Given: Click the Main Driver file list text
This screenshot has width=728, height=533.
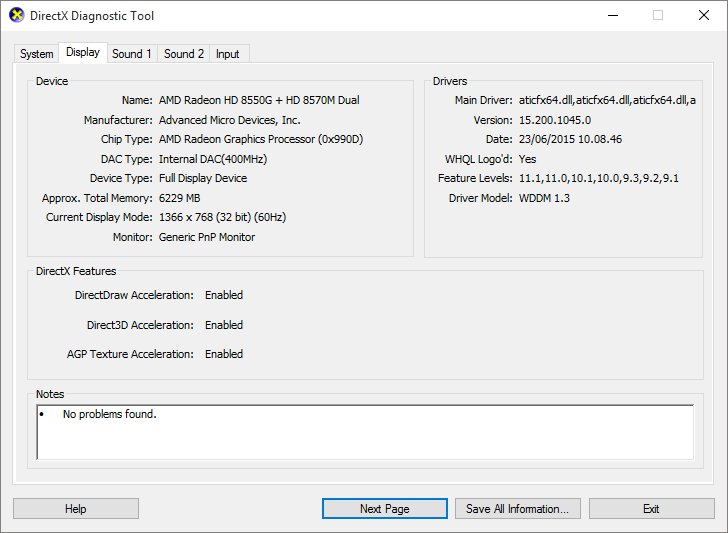Looking at the screenshot, I should [607, 101].
